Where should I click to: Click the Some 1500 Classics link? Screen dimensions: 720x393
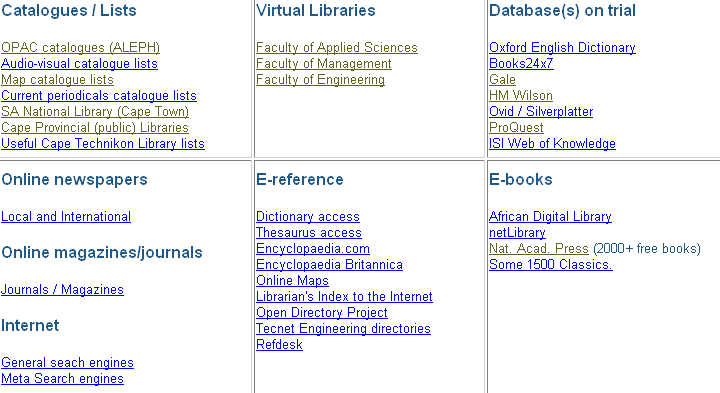pos(551,265)
